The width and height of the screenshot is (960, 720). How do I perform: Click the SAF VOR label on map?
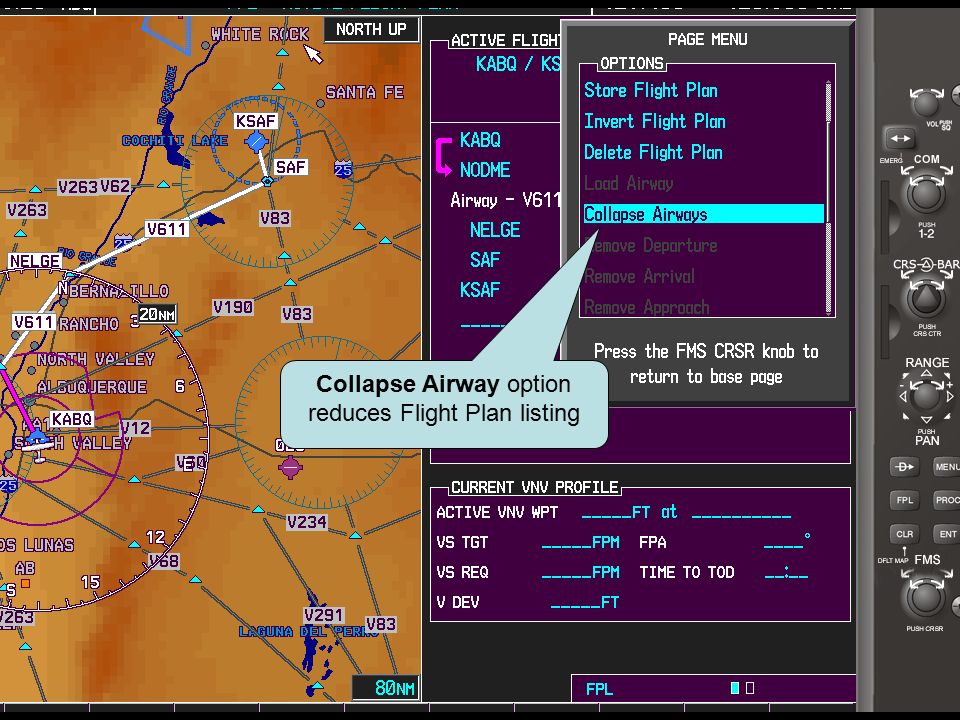point(290,167)
